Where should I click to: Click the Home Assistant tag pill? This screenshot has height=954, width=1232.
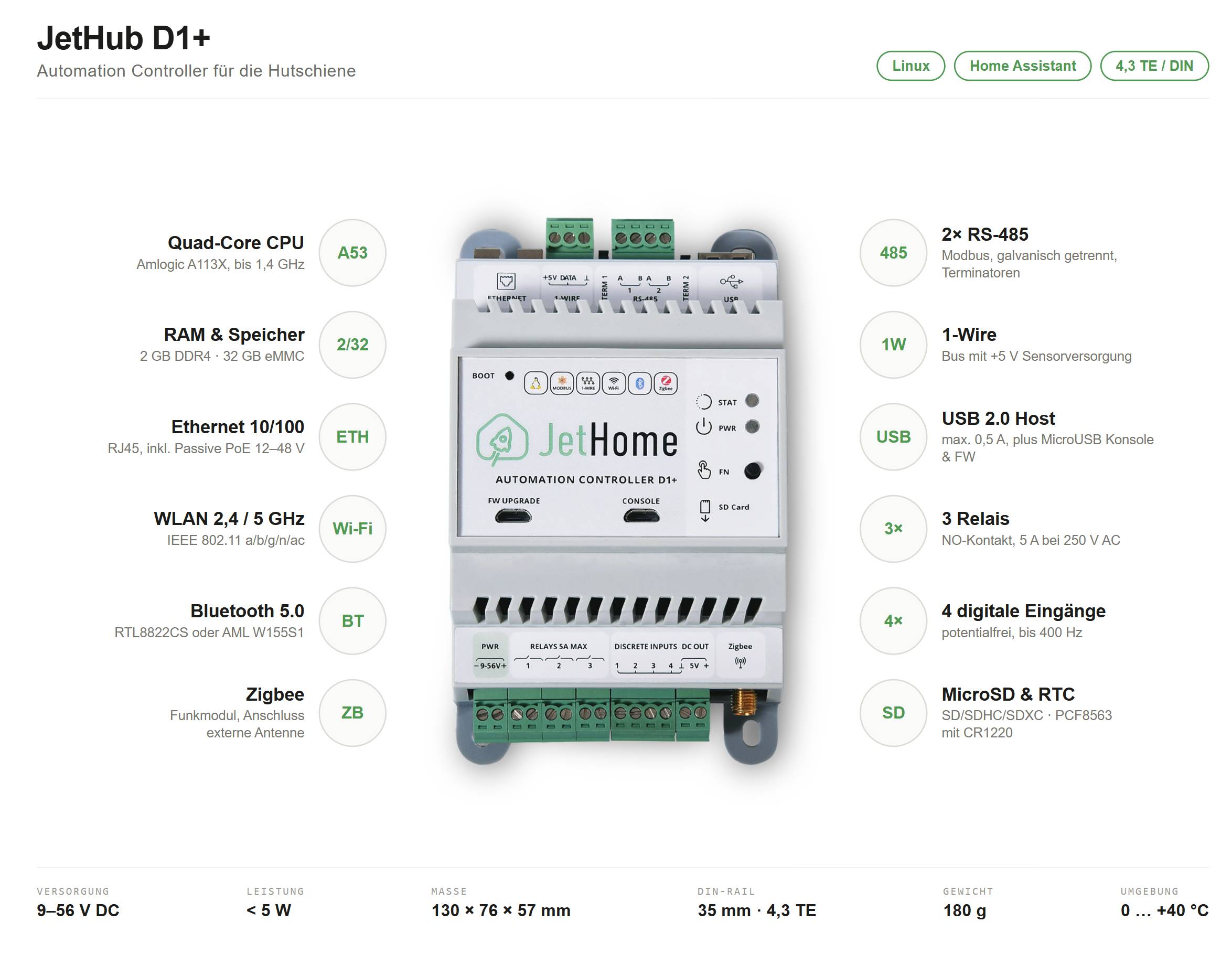(x=1022, y=66)
